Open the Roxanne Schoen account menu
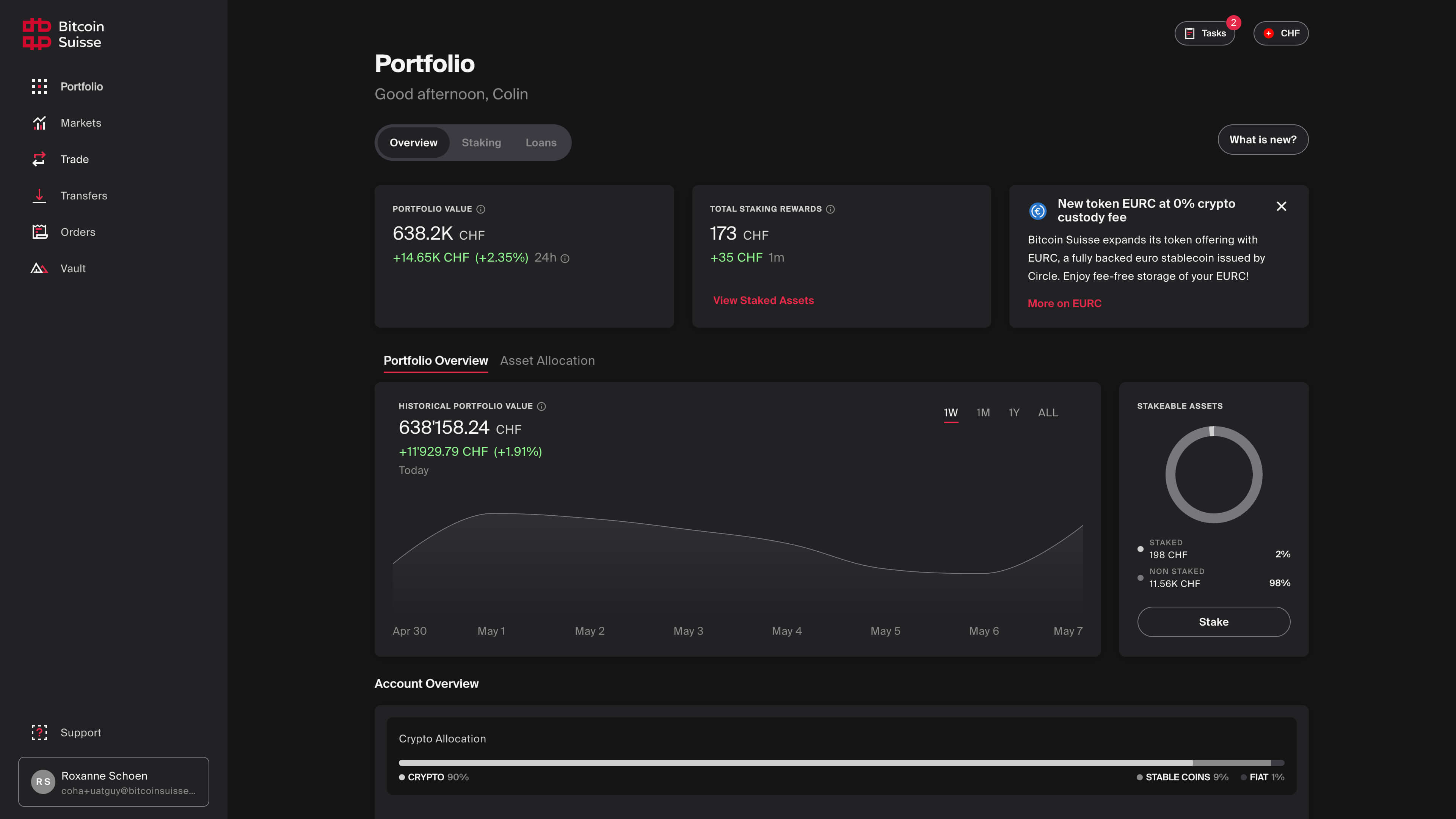Screen dimensions: 1456x819 pyautogui.click(x=114, y=782)
